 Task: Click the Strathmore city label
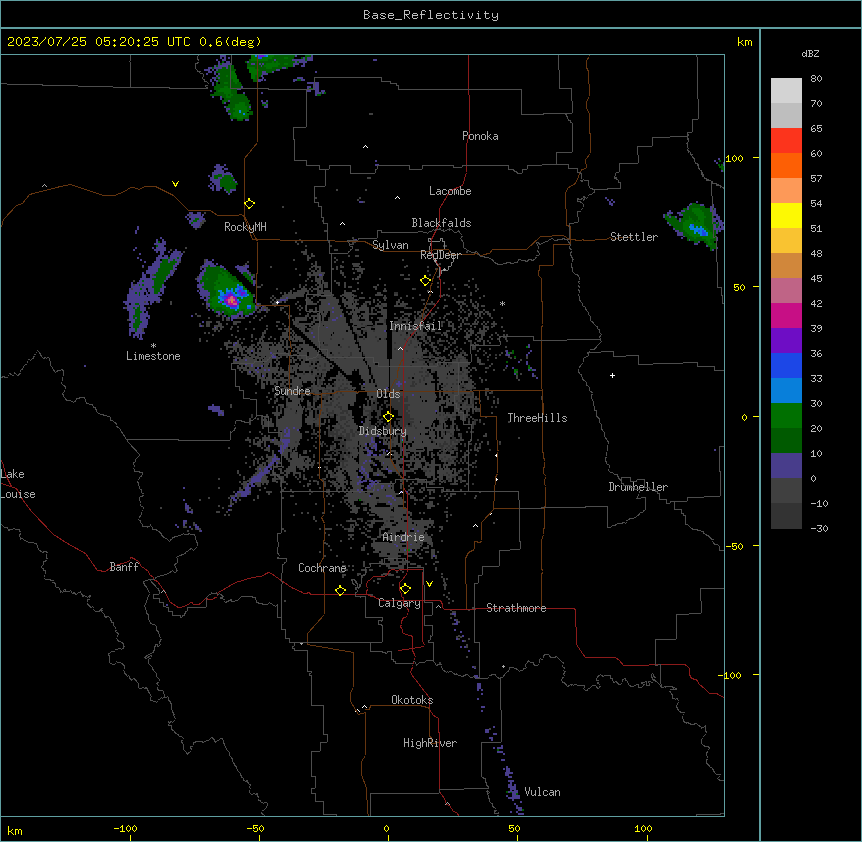tap(516, 608)
